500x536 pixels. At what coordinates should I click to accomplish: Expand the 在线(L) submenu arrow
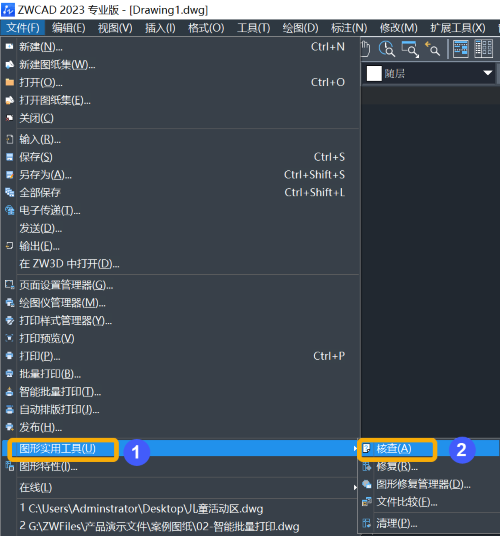tap(355, 487)
